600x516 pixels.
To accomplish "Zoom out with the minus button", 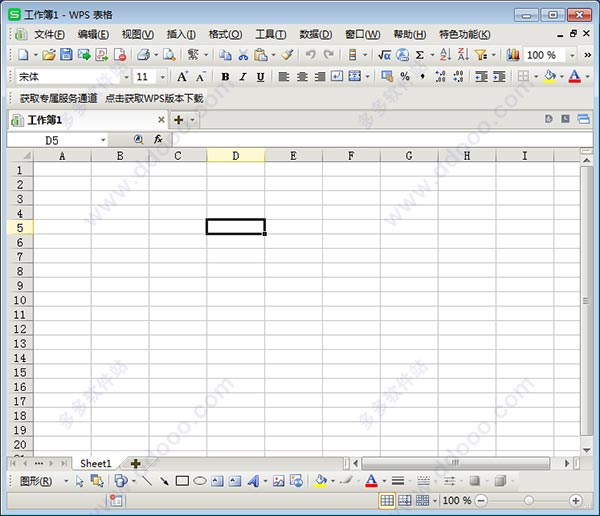I will coord(481,500).
